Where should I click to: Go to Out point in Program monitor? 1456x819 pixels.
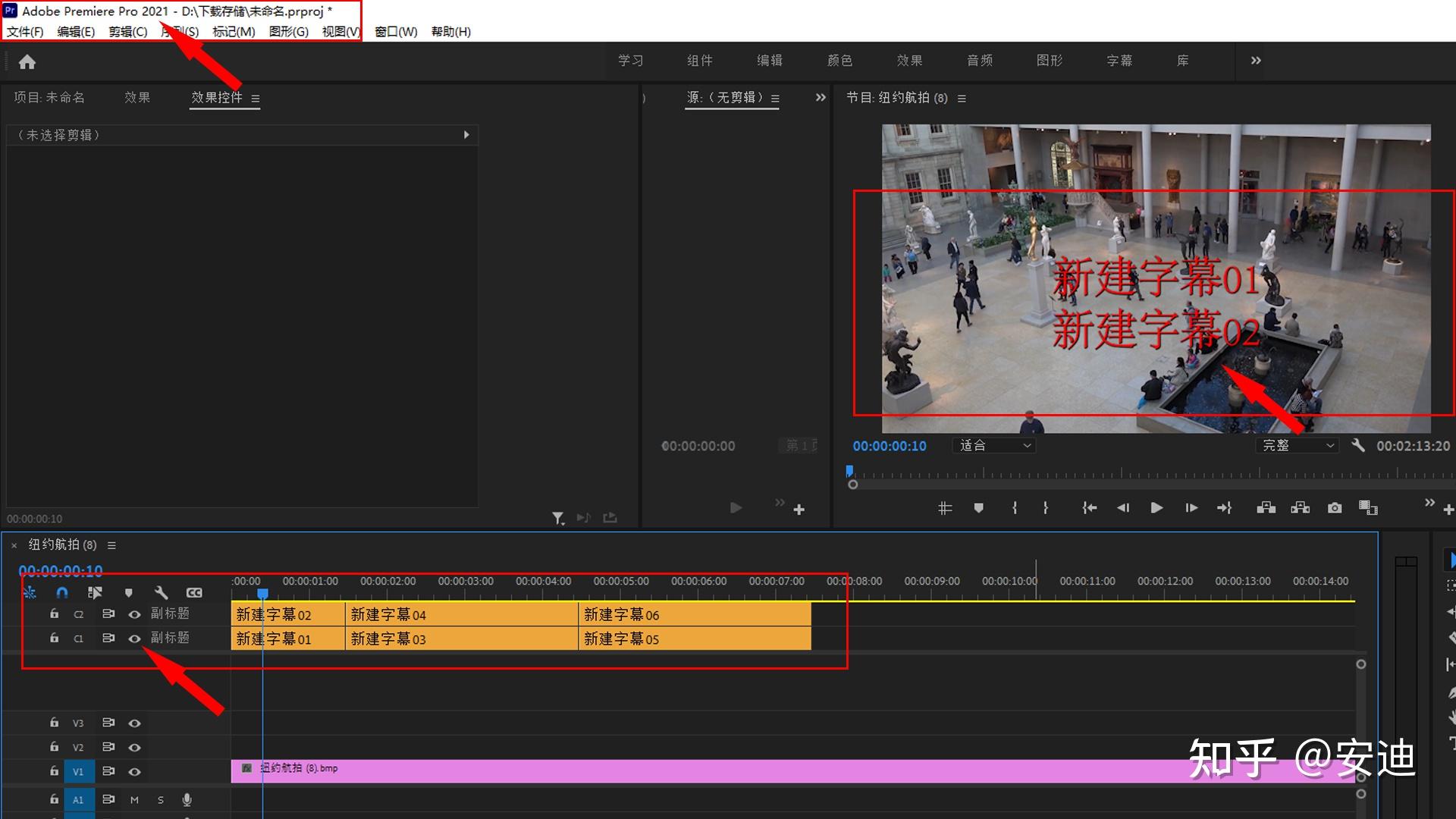[x=1225, y=508]
